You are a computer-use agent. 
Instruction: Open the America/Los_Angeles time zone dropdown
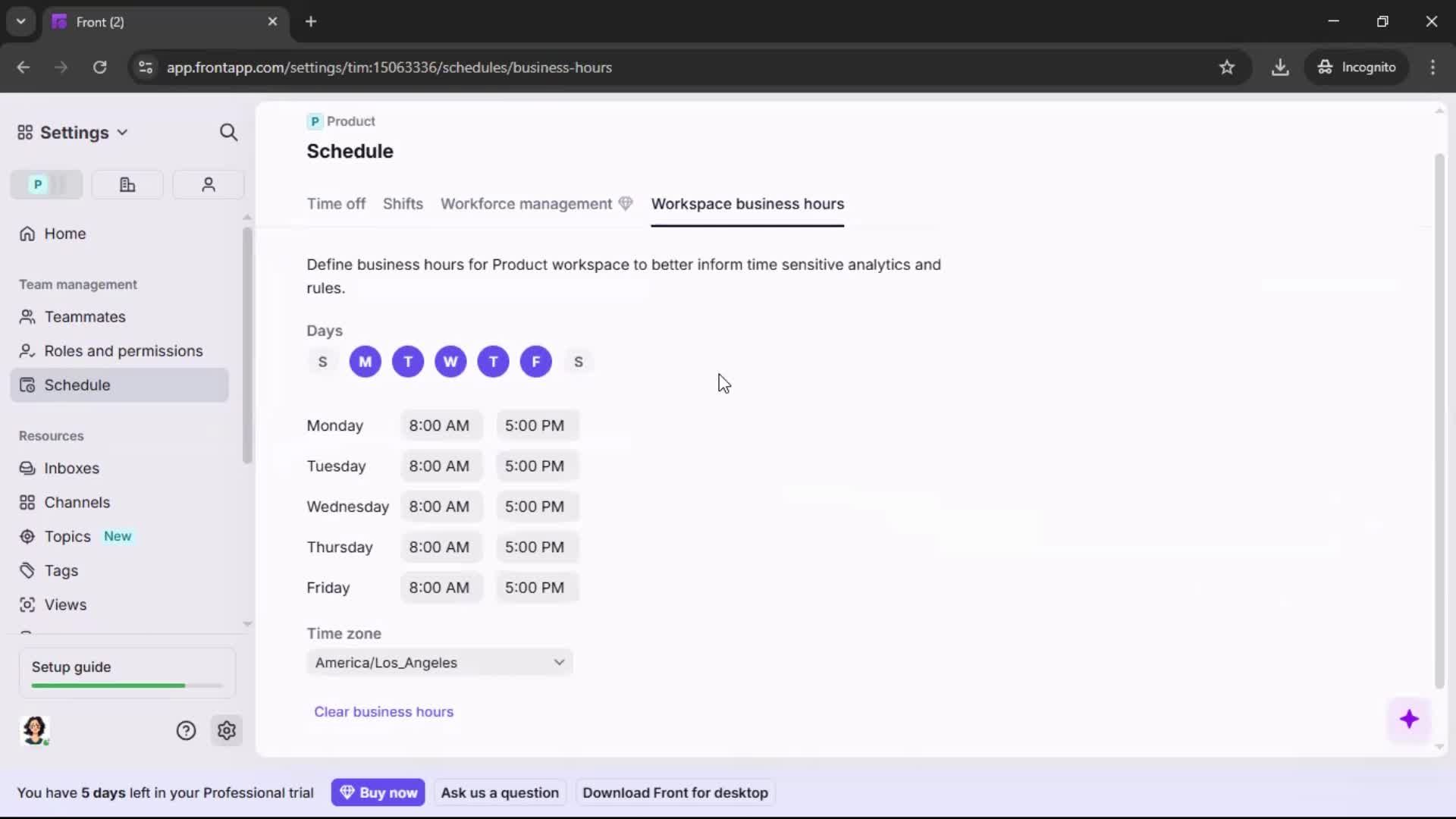[440, 662]
